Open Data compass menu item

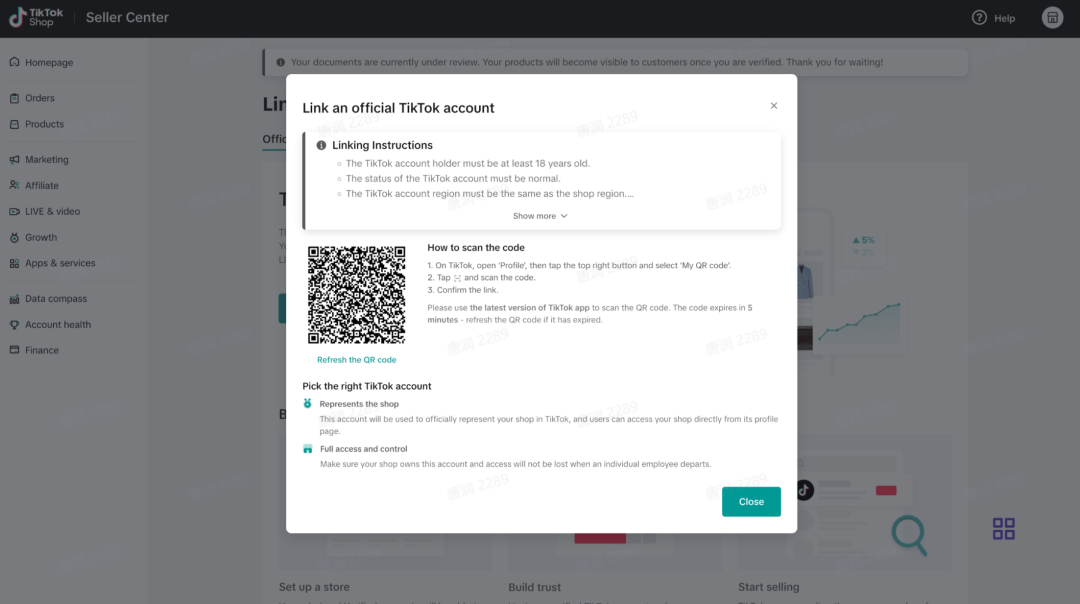(x=56, y=298)
